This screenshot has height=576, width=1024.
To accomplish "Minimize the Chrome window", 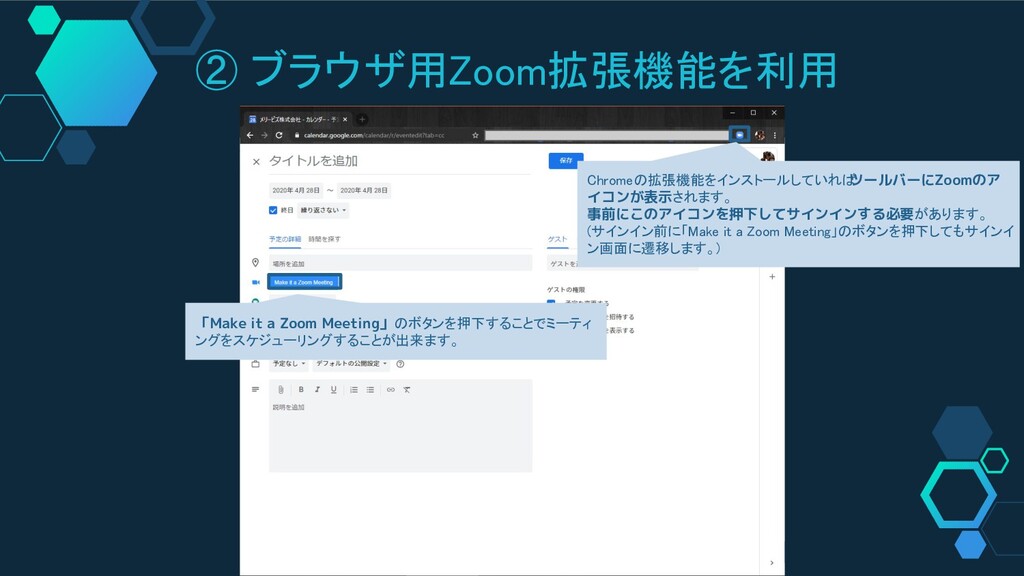I will (x=732, y=113).
